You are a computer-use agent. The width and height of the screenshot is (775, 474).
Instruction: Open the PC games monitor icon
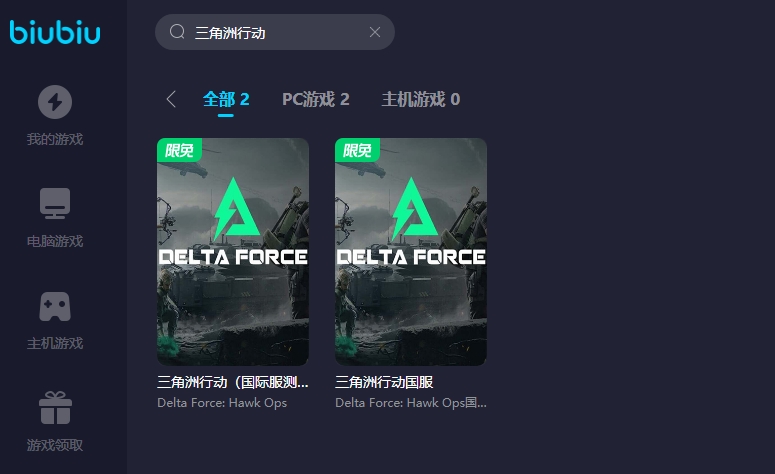coord(55,203)
